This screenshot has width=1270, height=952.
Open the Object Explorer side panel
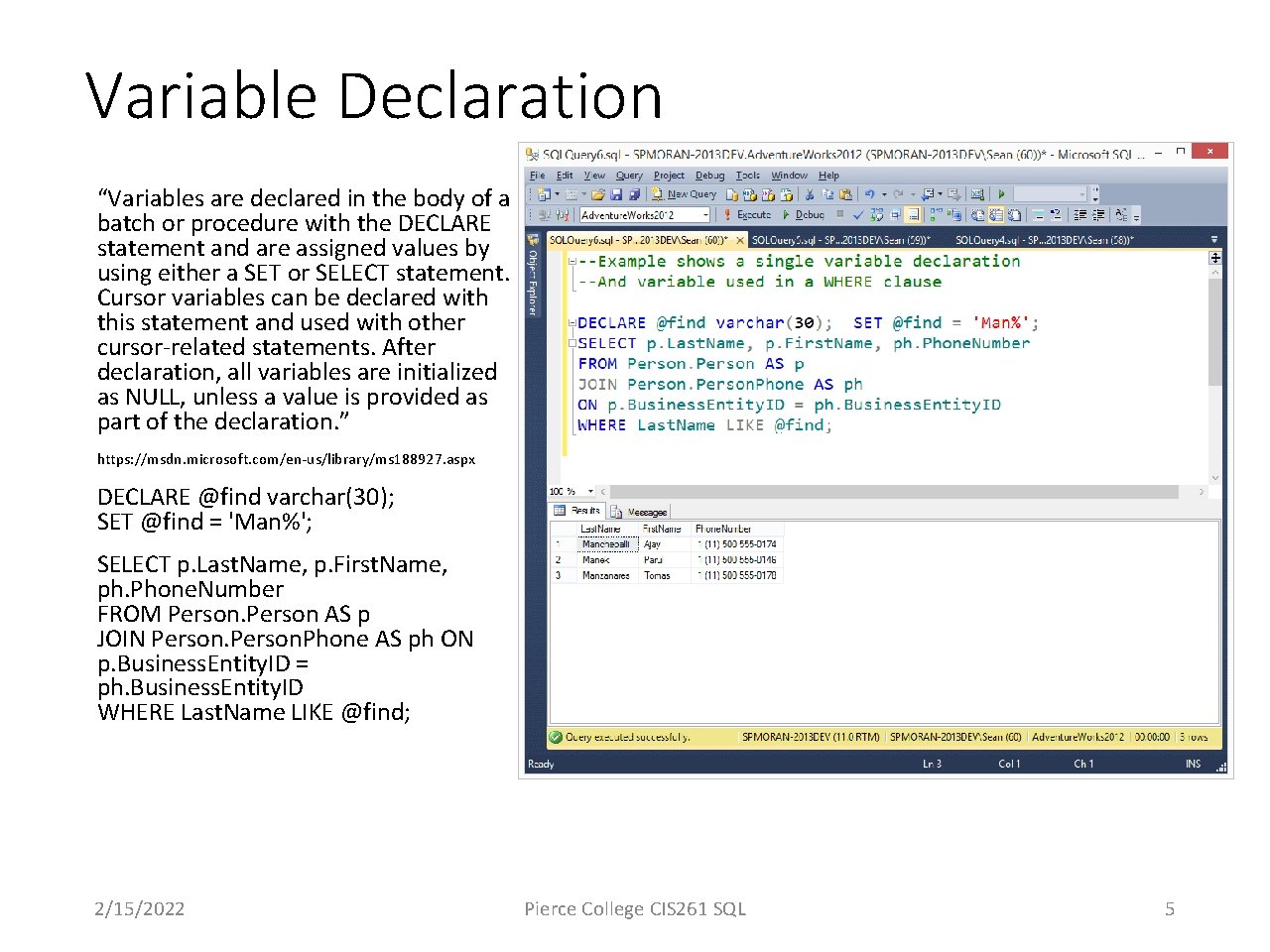coord(533,274)
